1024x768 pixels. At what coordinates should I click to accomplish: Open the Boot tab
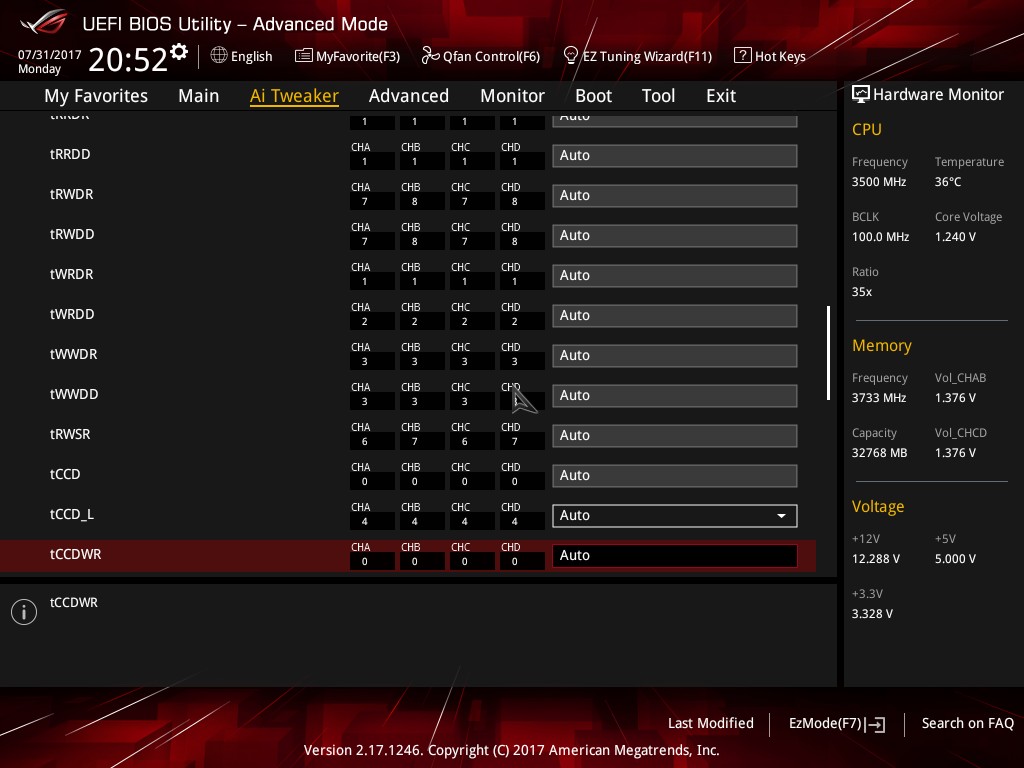click(593, 96)
